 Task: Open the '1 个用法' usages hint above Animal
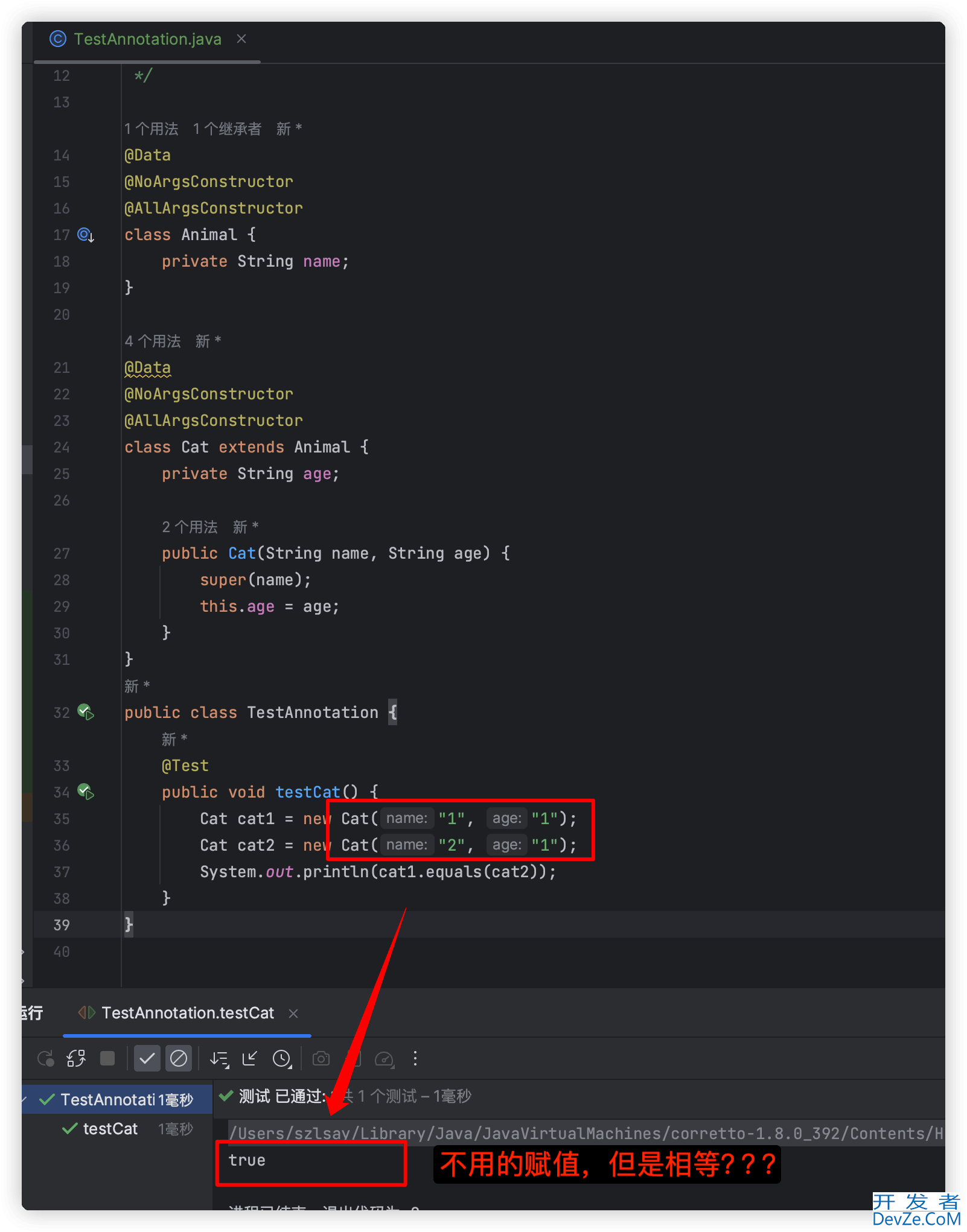(x=152, y=129)
